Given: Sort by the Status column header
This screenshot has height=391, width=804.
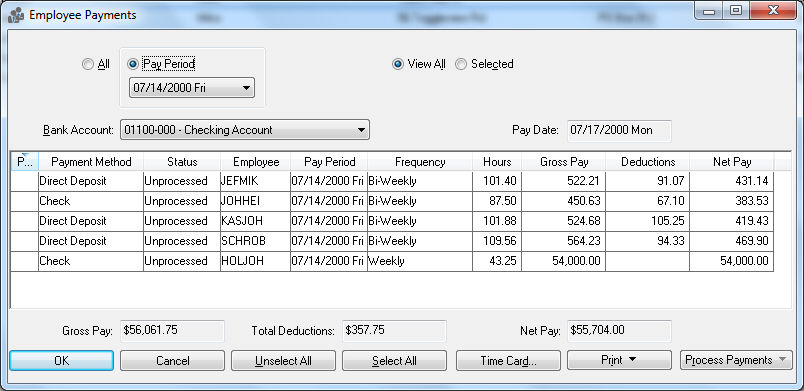Looking at the screenshot, I should [182, 162].
